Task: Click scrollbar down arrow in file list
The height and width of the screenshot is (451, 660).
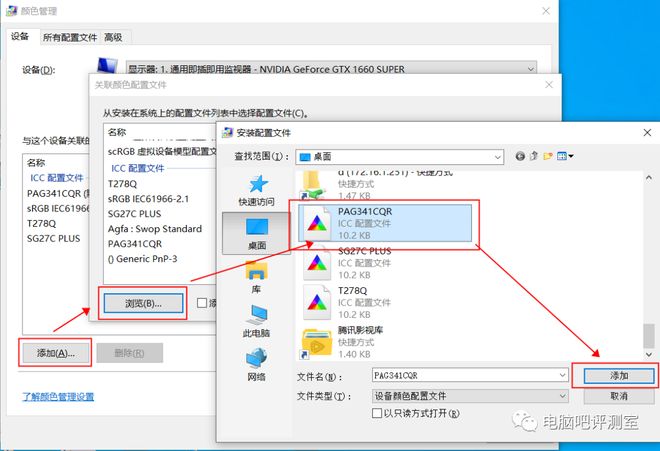Action: click(x=649, y=355)
